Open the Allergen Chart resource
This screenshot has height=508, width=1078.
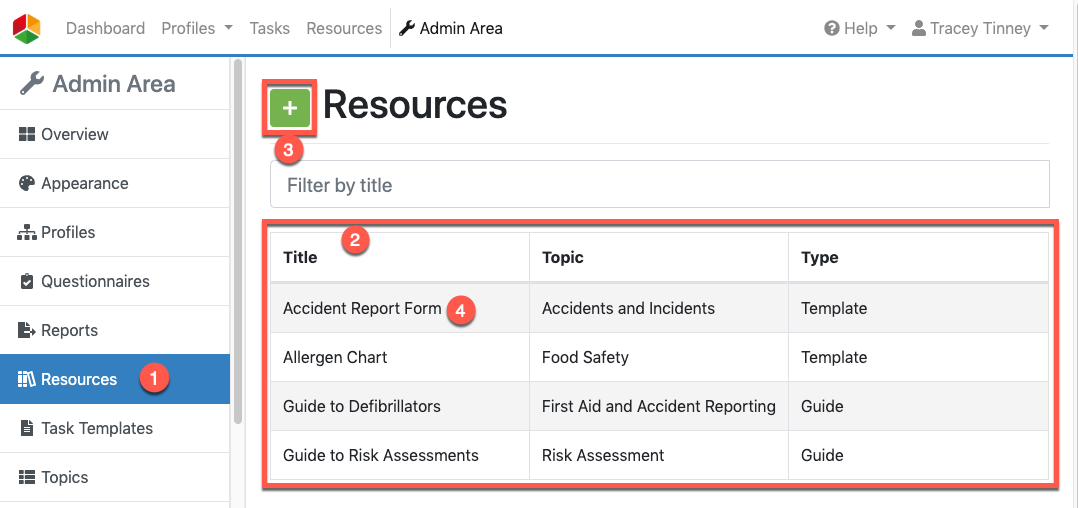335,357
